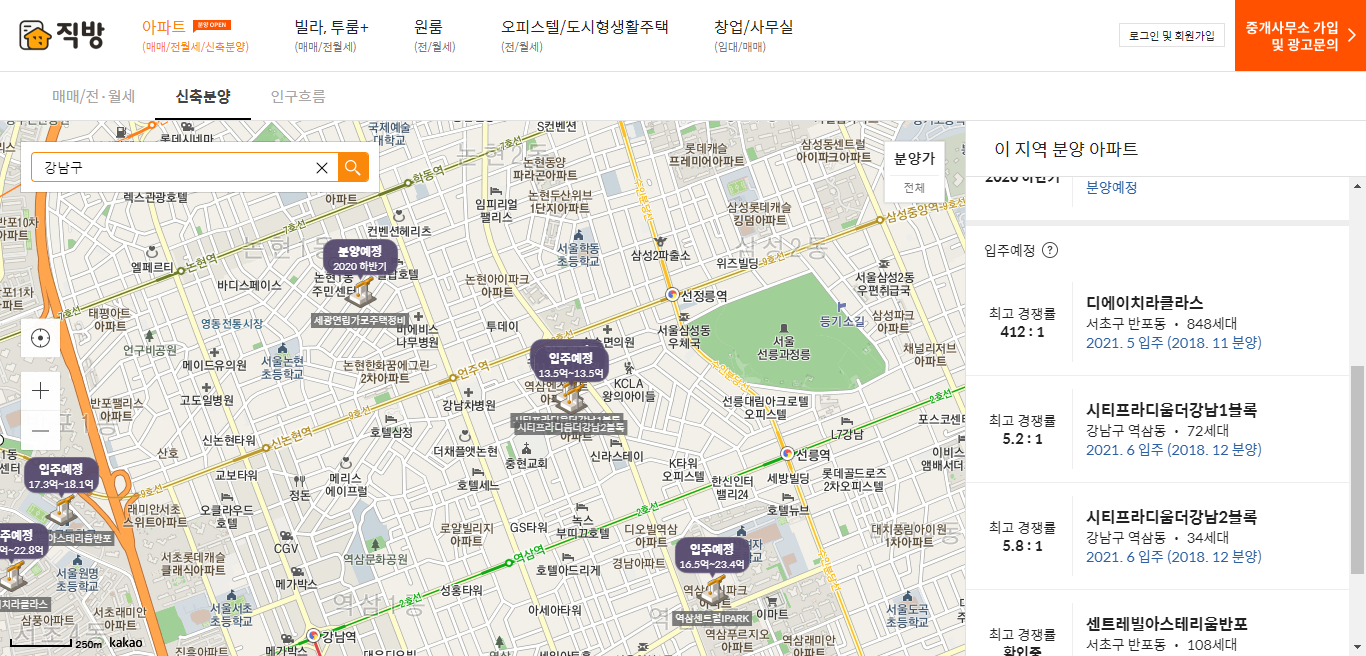Switch to the 인구흐름 tab
The width and height of the screenshot is (1366, 656).
[298, 97]
